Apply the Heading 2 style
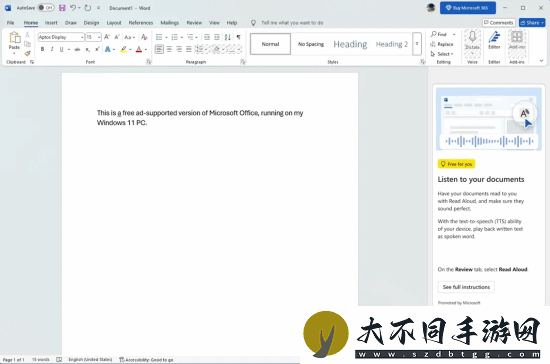 (392, 44)
